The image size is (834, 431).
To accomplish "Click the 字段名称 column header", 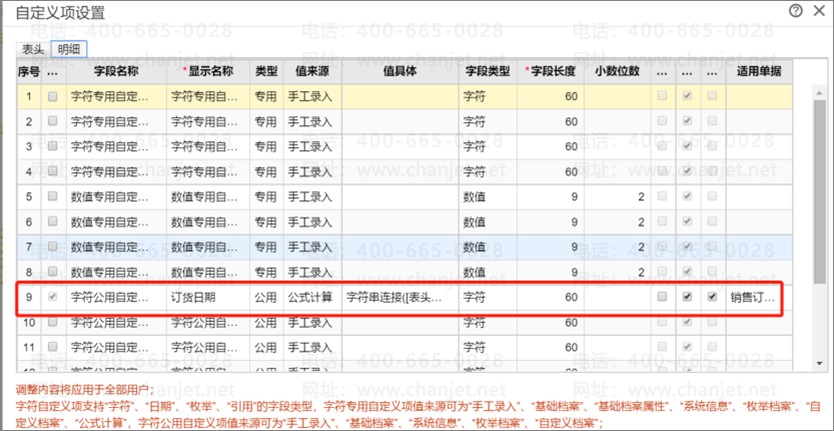I will tap(116, 71).
